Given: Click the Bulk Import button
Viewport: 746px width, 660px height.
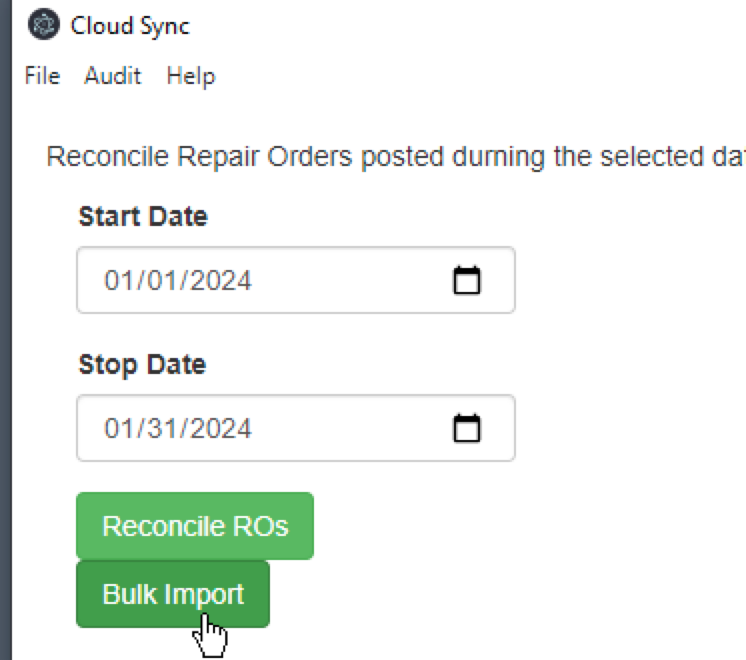Looking at the screenshot, I should 173,594.
